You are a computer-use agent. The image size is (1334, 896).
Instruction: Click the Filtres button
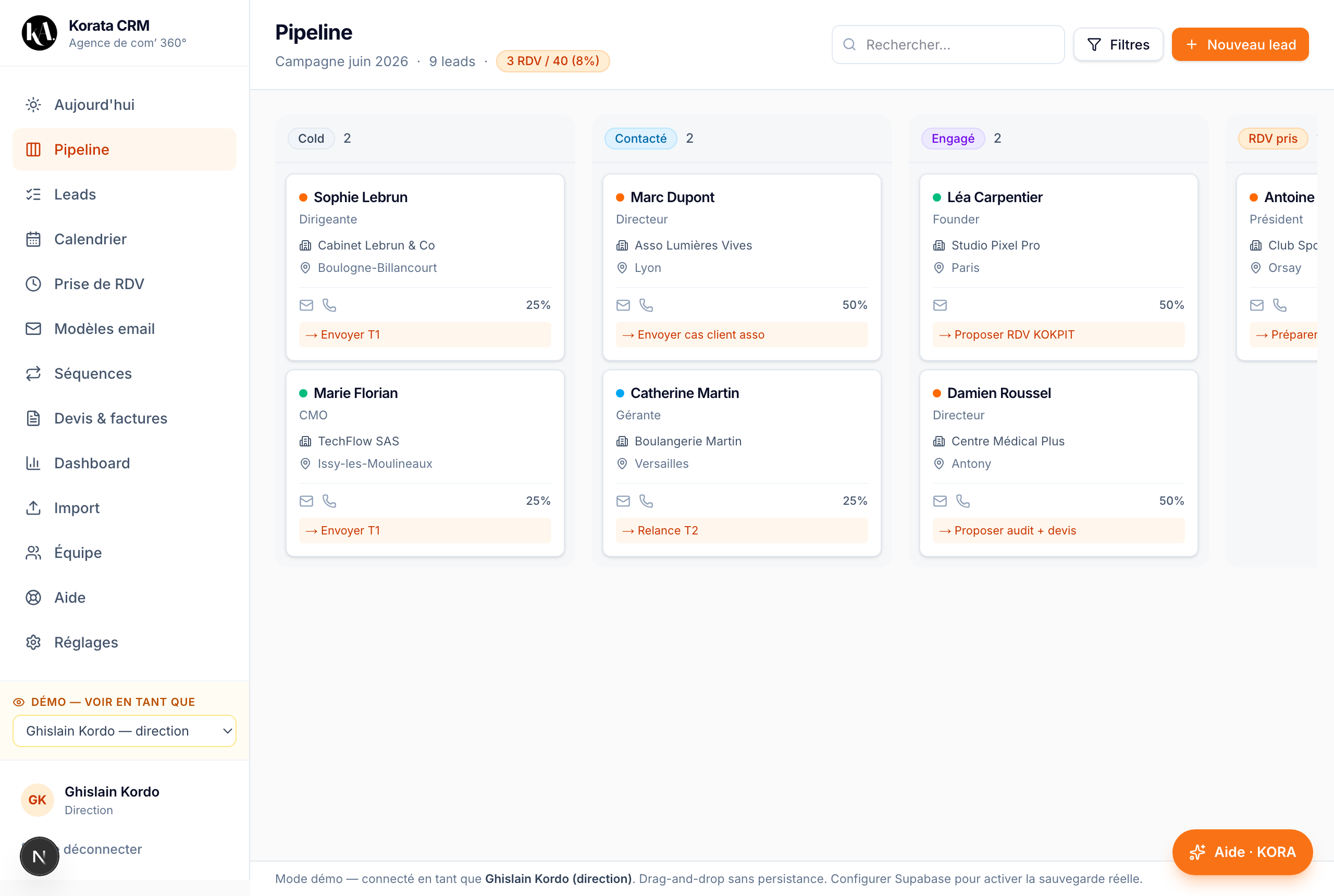click(1117, 45)
